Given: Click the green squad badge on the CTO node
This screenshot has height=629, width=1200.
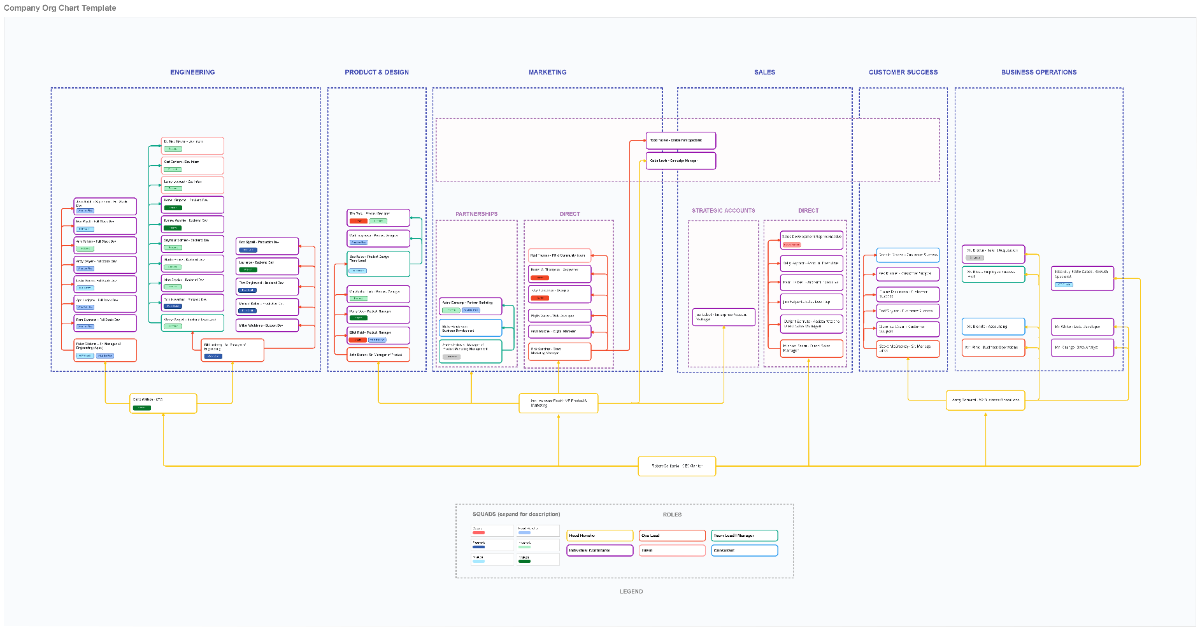Looking at the screenshot, I should (141, 407).
